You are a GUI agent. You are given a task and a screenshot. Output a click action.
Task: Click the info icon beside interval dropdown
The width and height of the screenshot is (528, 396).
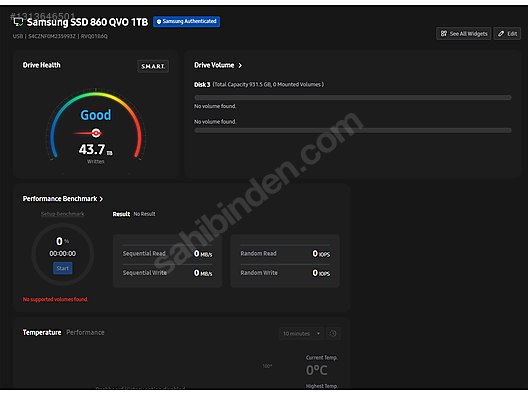pos(333,333)
